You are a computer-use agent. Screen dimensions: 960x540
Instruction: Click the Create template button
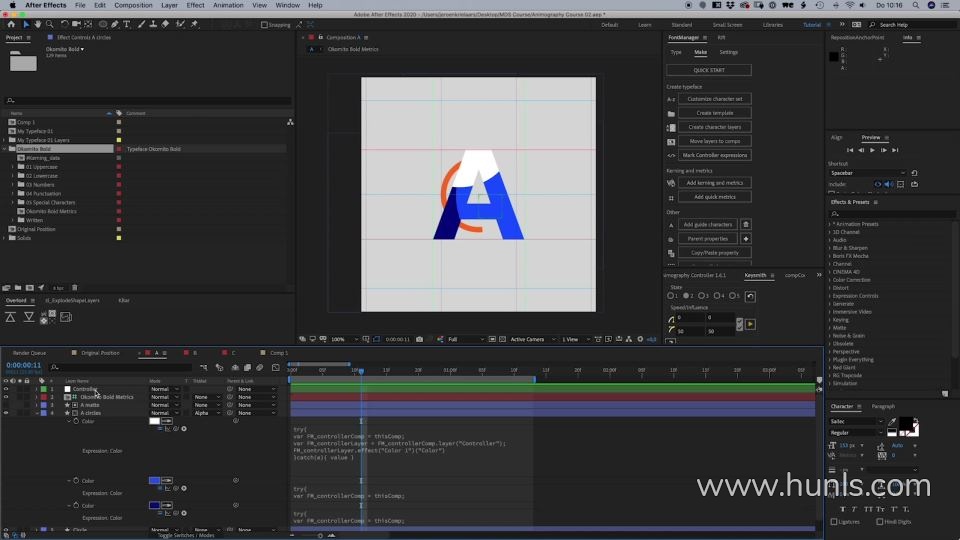(x=714, y=113)
